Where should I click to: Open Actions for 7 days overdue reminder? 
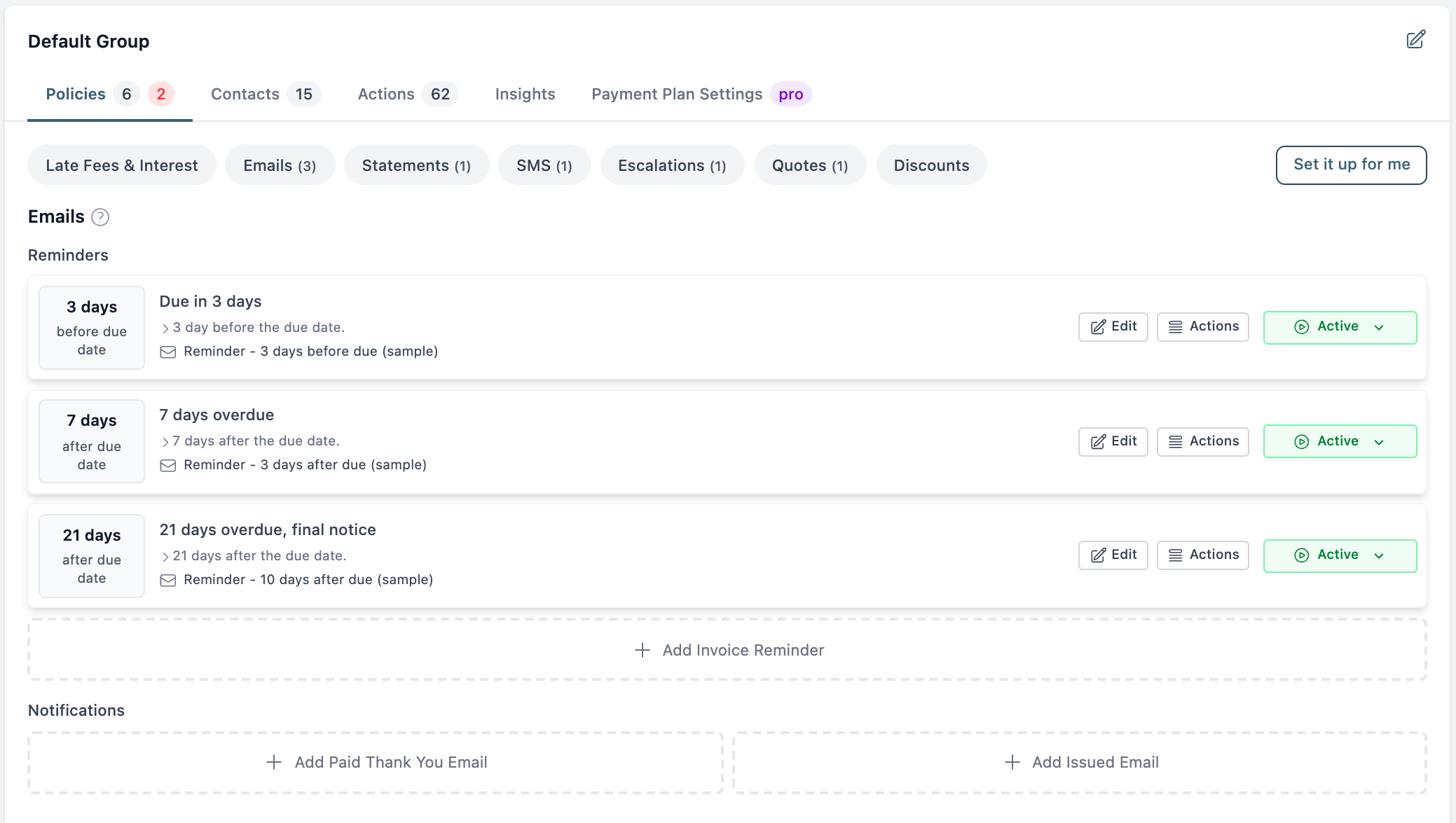pos(1202,441)
